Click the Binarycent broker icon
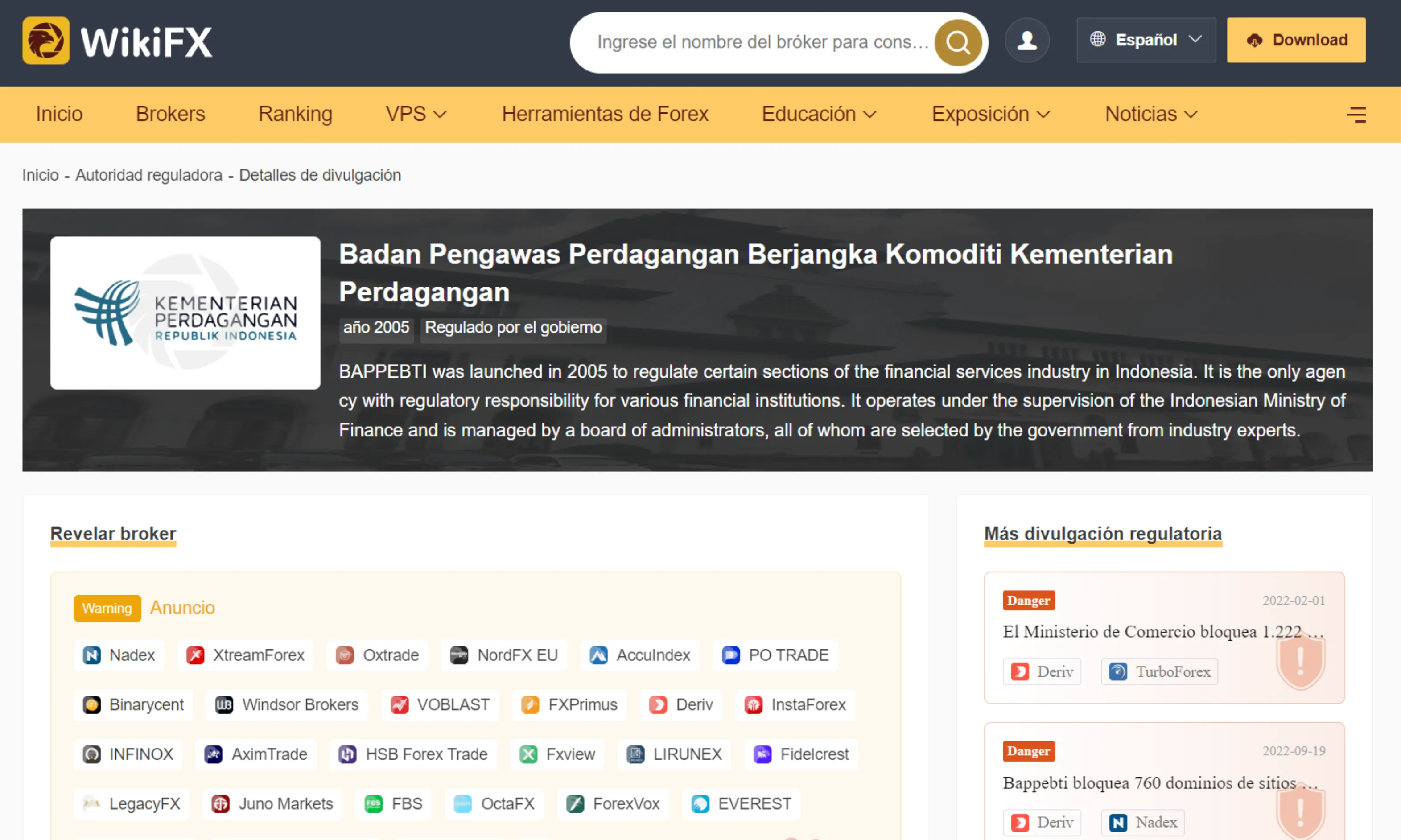 (92, 705)
